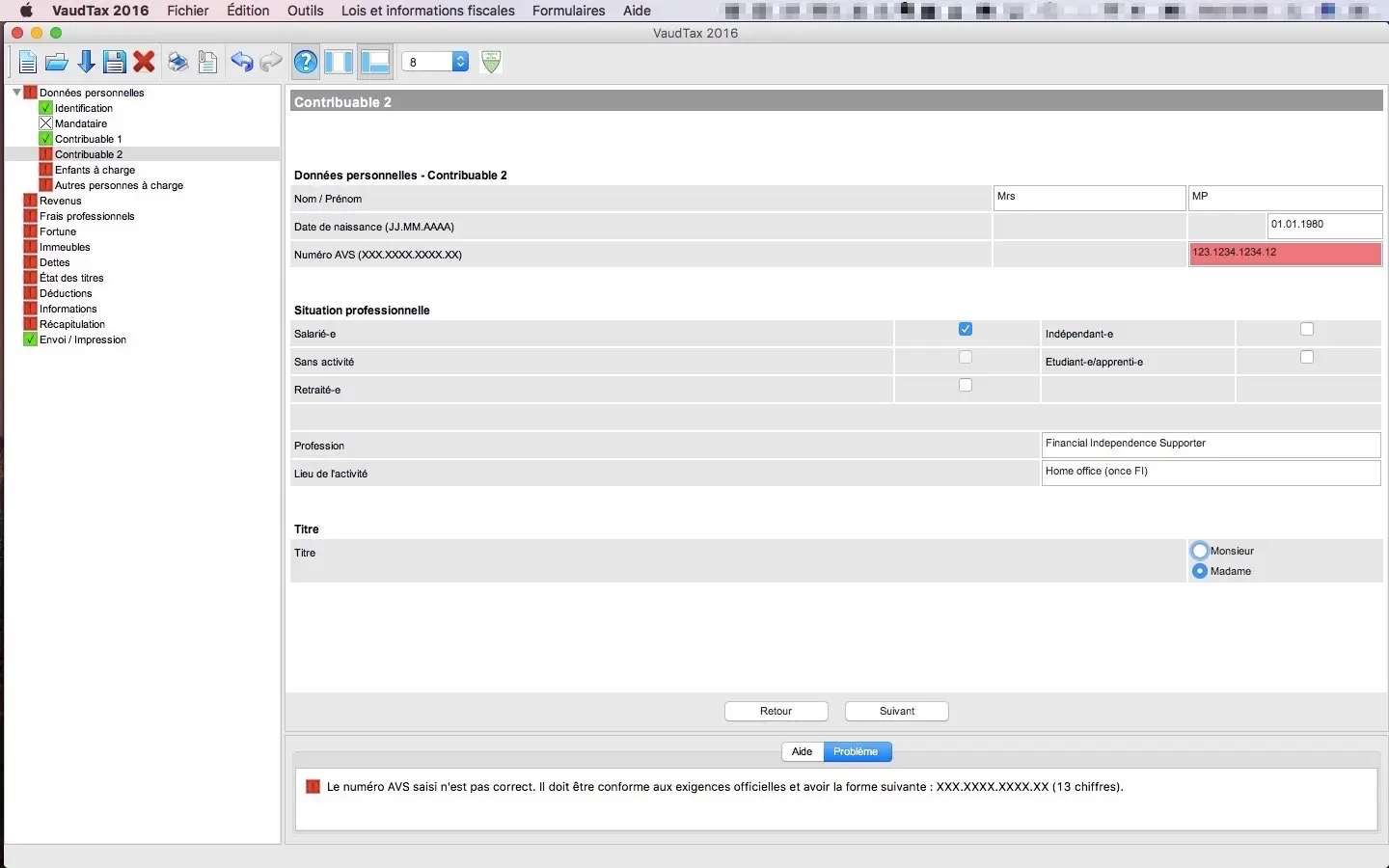
Task: Toggle the help question mark icon
Action: (305, 63)
